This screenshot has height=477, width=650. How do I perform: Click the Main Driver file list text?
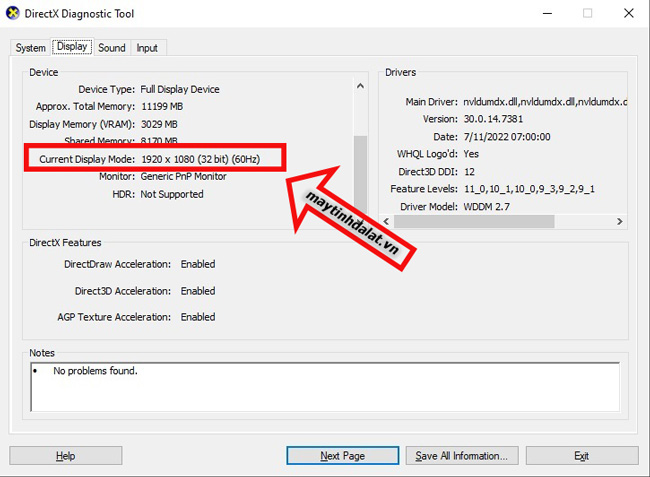point(543,101)
